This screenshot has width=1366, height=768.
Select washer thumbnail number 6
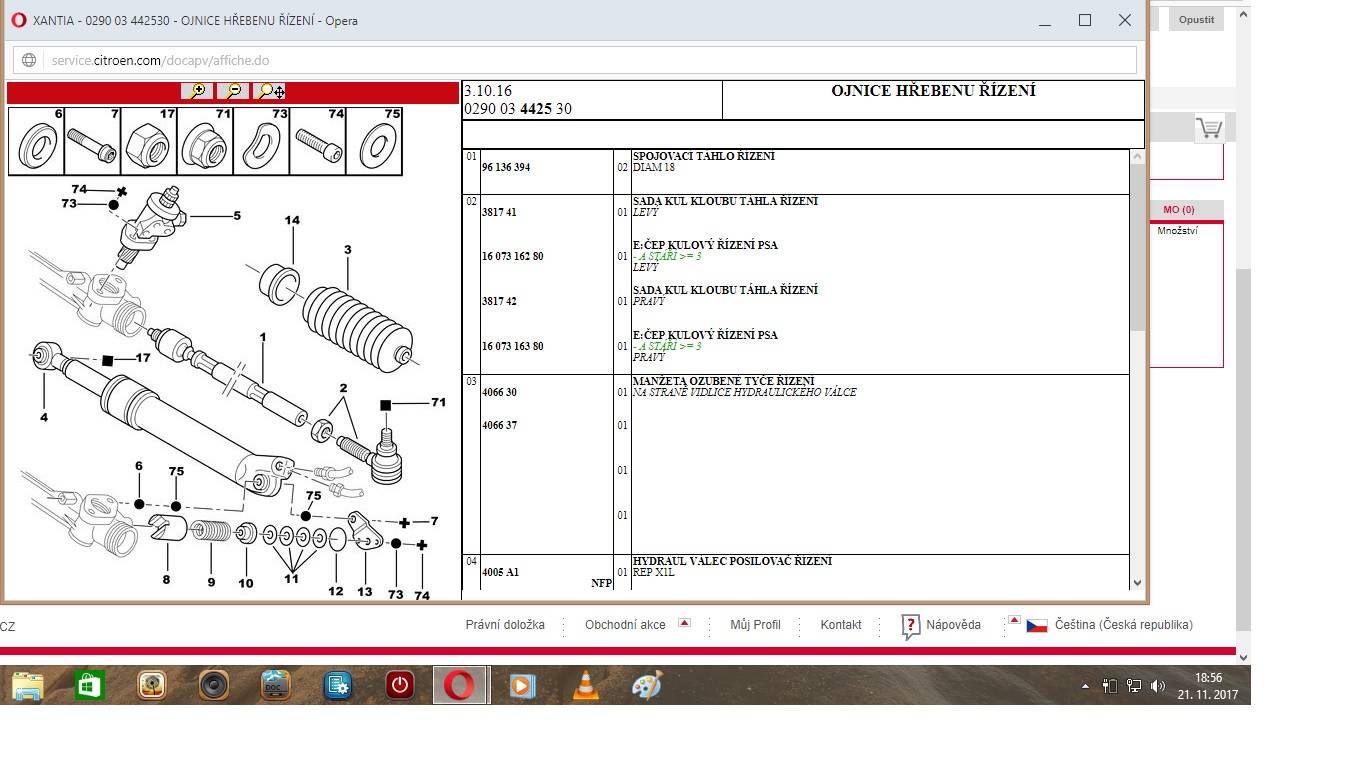click(37, 141)
